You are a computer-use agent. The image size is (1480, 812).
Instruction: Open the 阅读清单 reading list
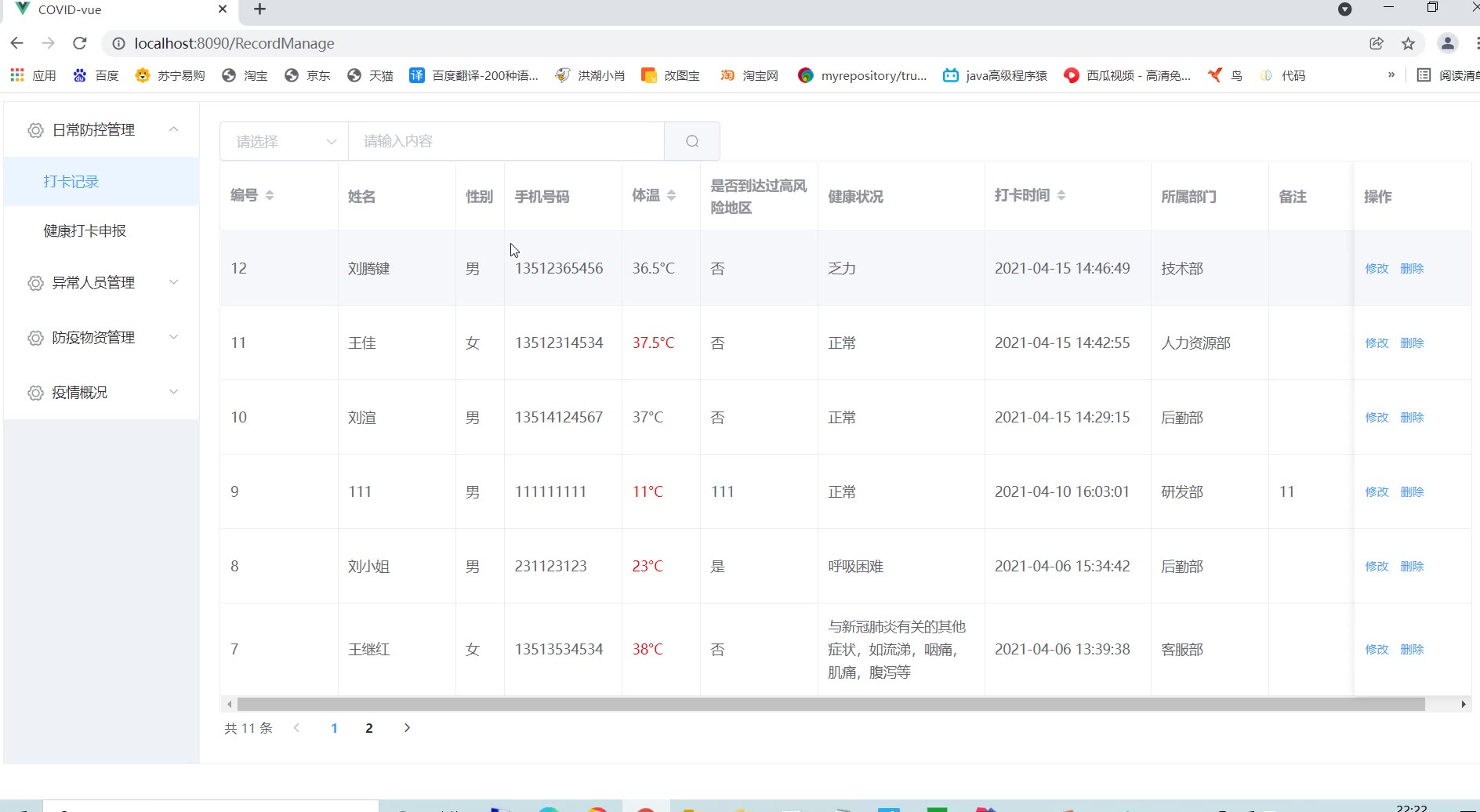click(x=1449, y=75)
